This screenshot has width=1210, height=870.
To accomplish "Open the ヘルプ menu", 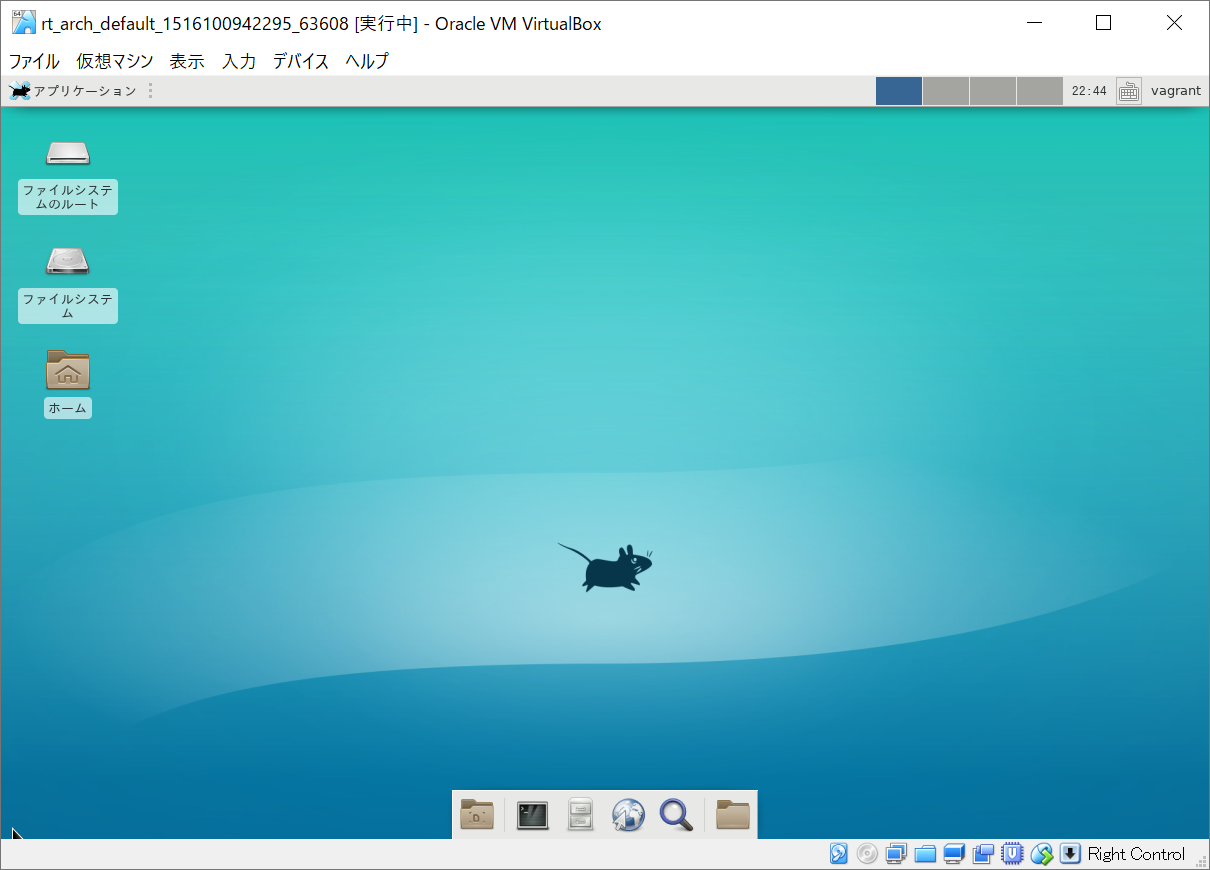I will tap(367, 61).
